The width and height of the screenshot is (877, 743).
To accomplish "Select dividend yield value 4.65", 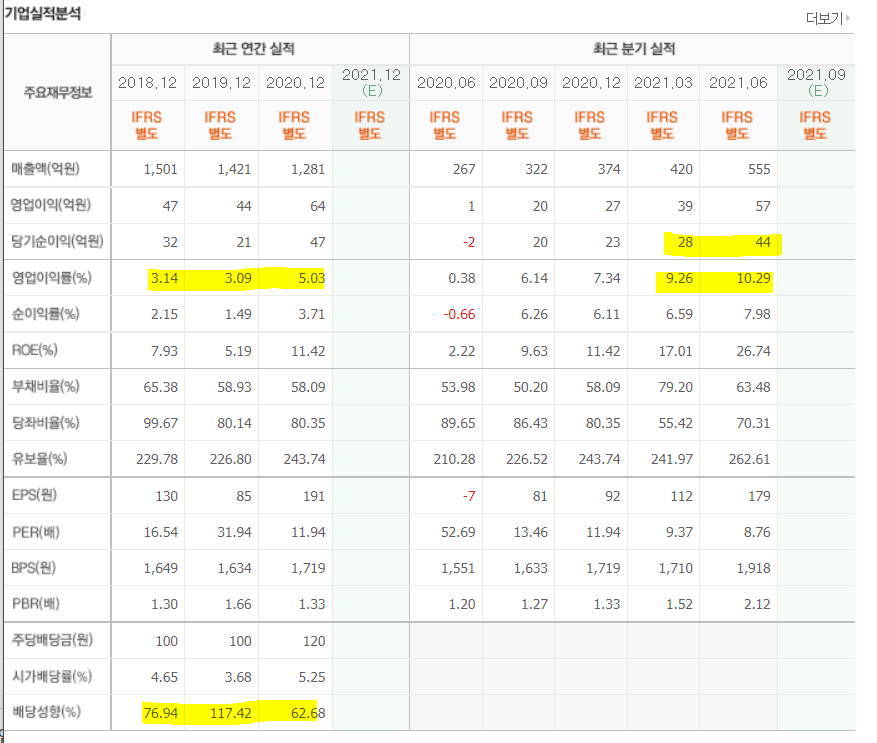I will pos(164,677).
